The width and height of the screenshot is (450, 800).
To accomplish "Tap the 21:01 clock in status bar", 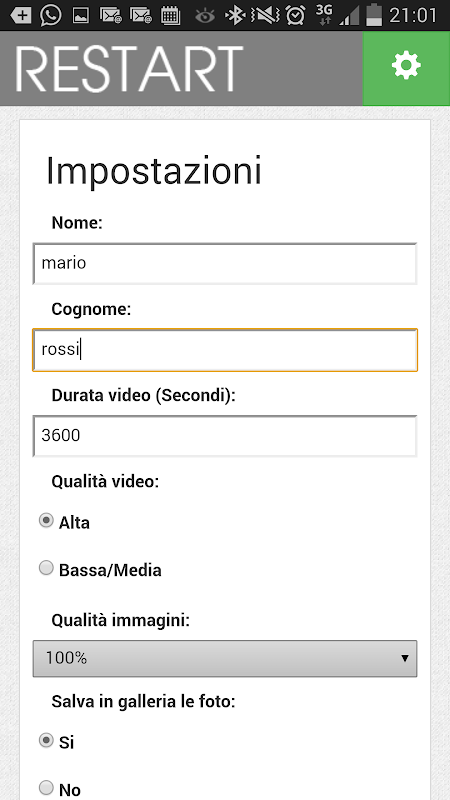I will click(x=413, y=15).
